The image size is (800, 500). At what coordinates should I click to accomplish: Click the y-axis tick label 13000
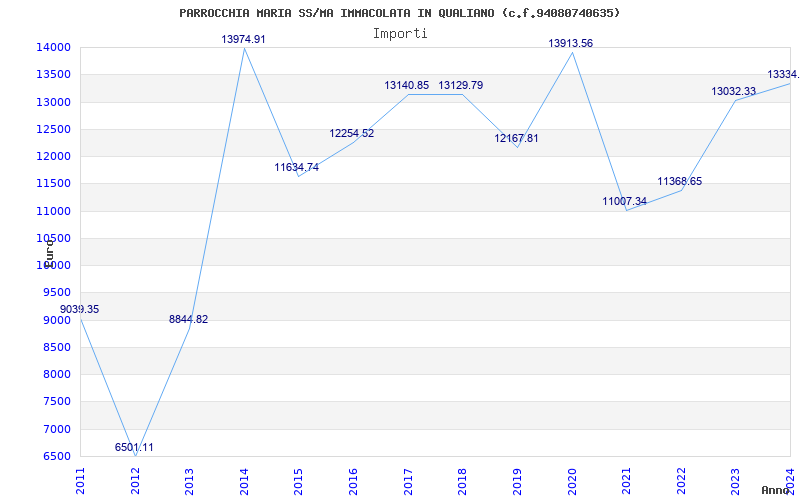pyautogui.click(x=53, y=102)
